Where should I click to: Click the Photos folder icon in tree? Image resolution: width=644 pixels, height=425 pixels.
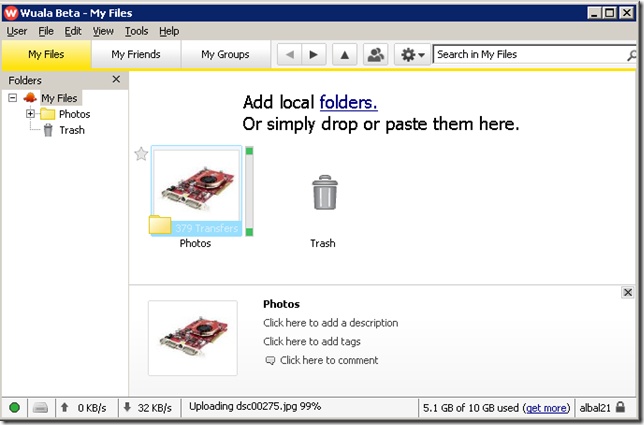48,114
